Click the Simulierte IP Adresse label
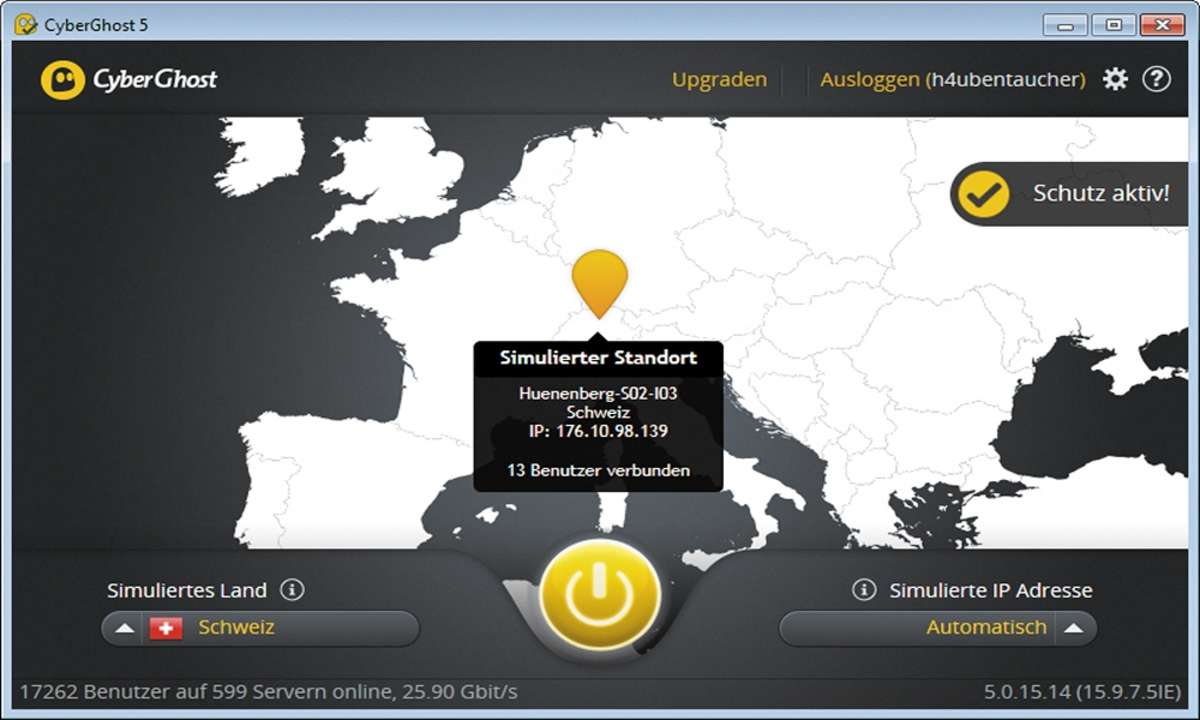 [991, 590]
